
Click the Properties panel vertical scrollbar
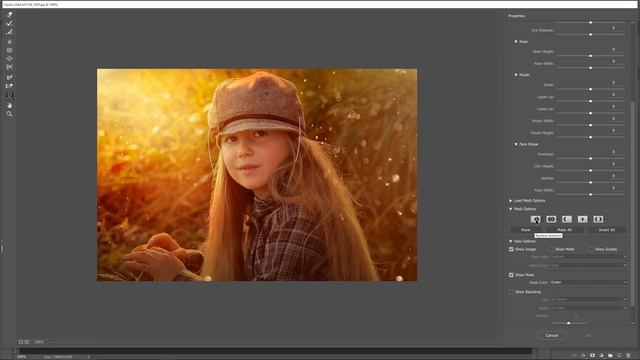(x=633, y=204)
